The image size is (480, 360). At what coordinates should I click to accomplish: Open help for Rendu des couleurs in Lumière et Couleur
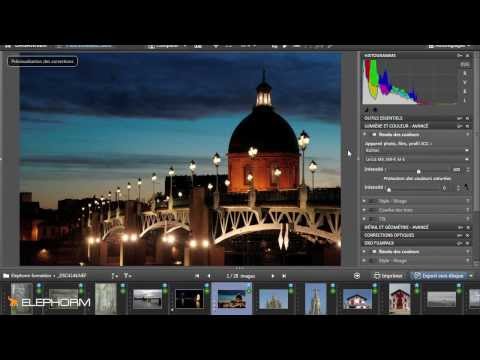coord(468,134)
